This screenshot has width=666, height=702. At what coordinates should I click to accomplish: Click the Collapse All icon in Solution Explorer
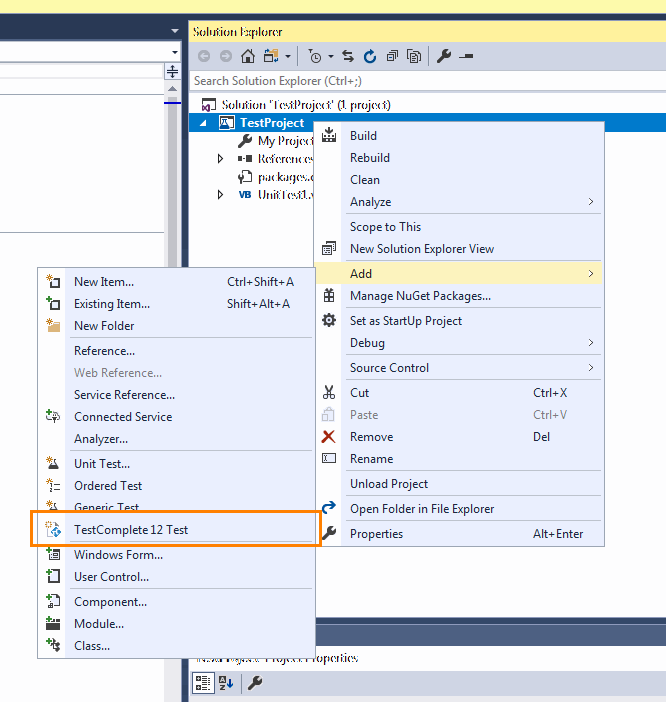(392, 56)
